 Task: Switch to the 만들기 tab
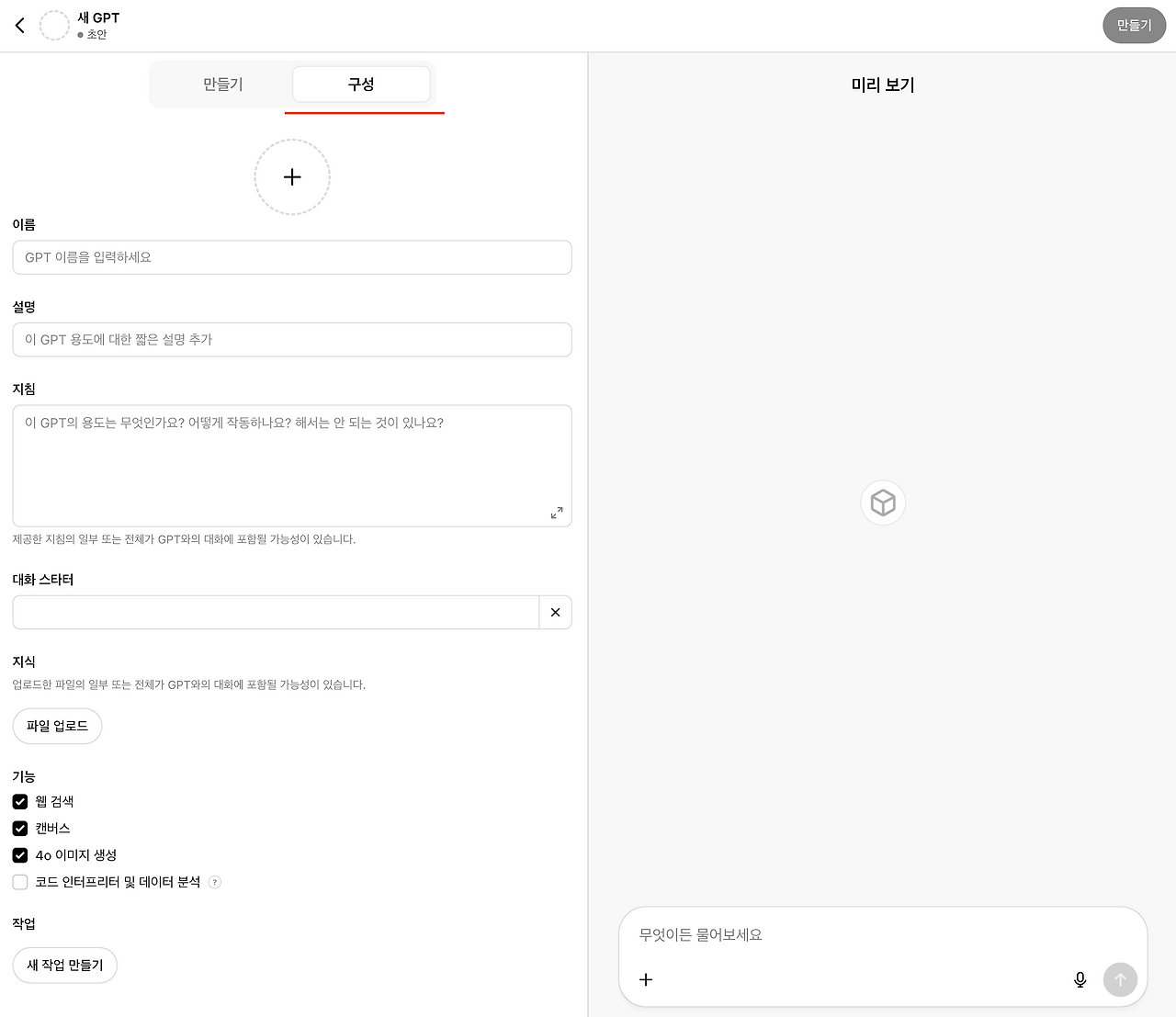point(221,84)
